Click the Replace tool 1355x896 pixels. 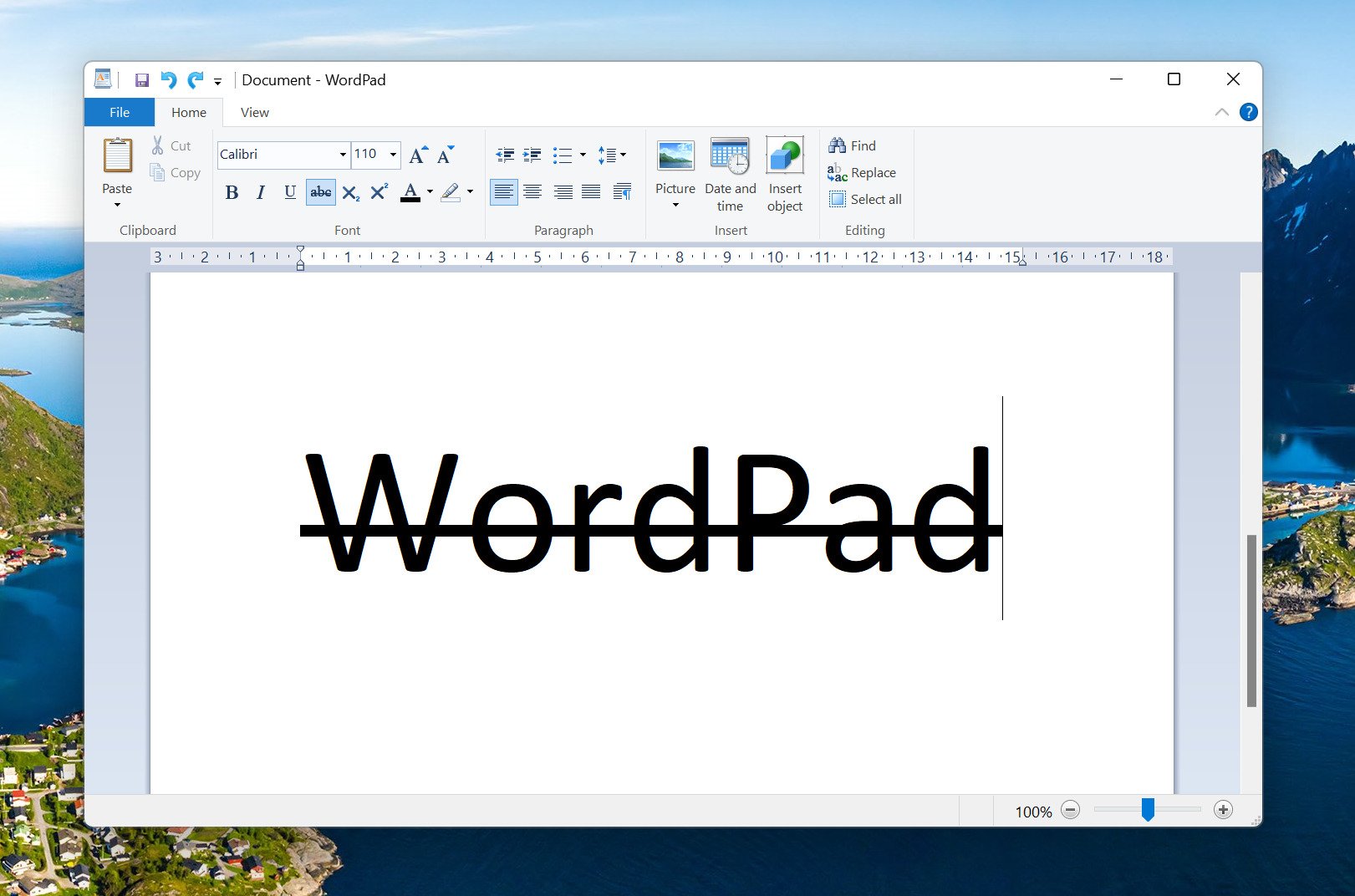point(862,172)
